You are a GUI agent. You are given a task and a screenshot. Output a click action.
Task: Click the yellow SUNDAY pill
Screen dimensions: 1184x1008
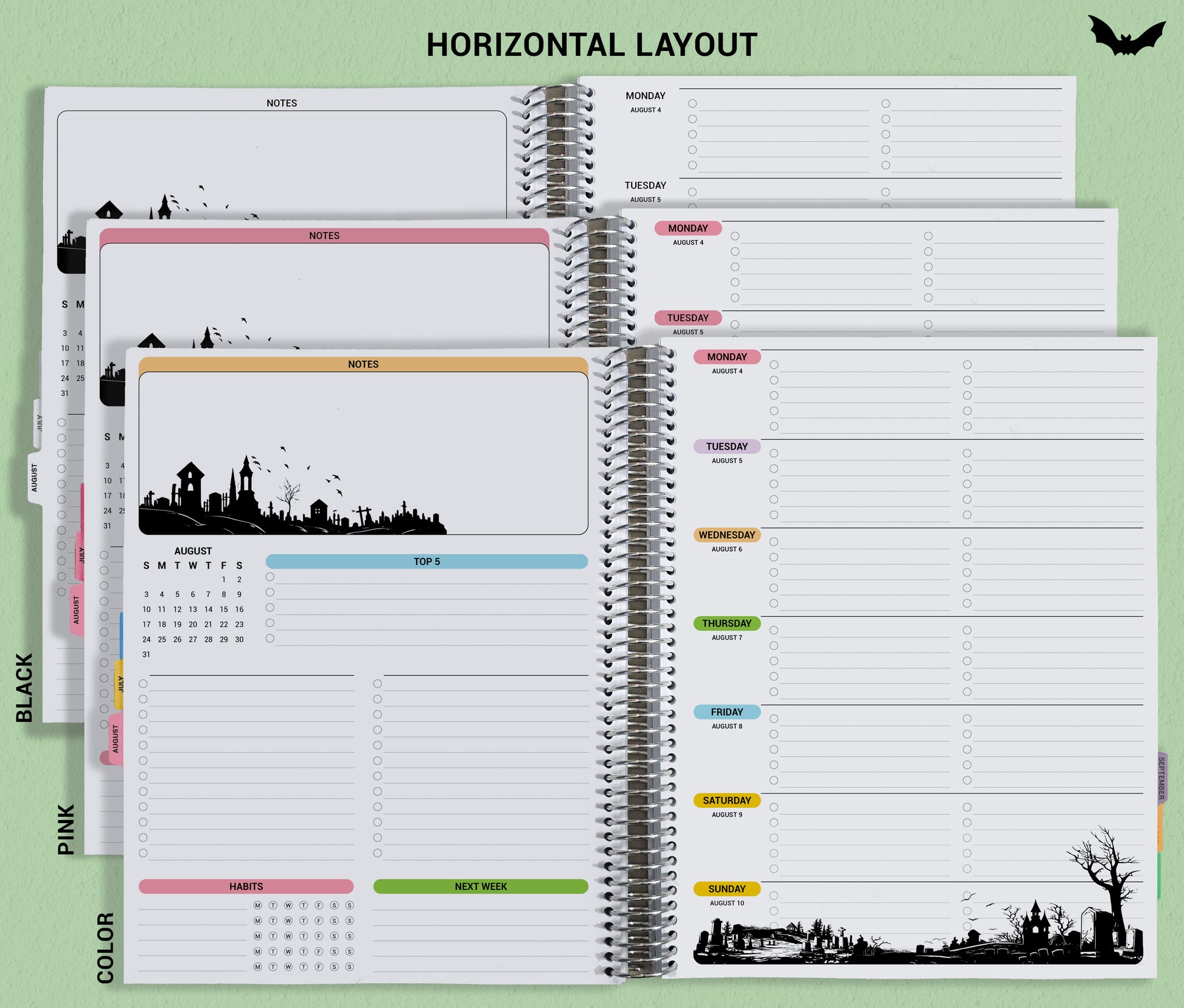[727, 889]
